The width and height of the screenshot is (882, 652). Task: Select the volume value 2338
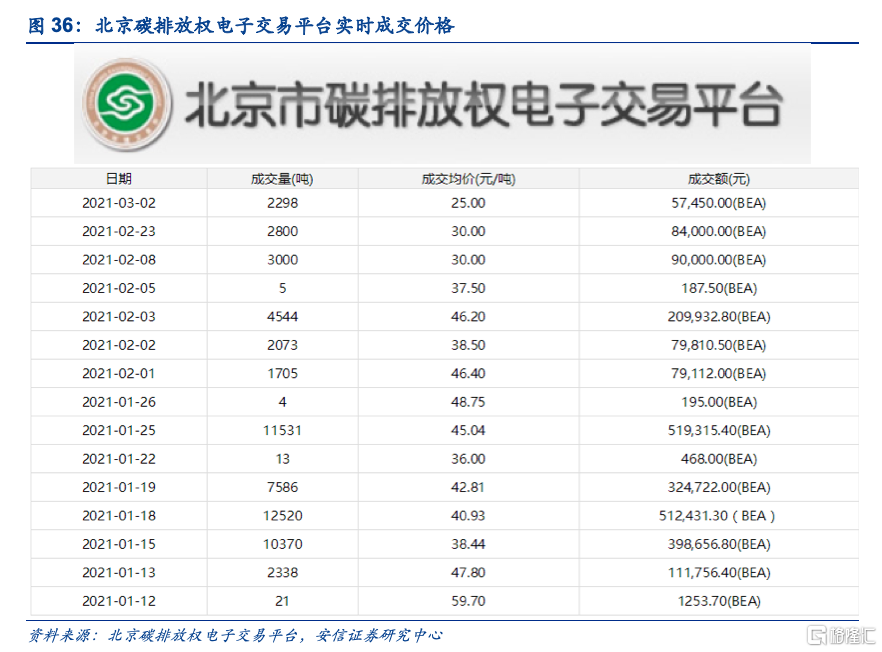(282, 573)
